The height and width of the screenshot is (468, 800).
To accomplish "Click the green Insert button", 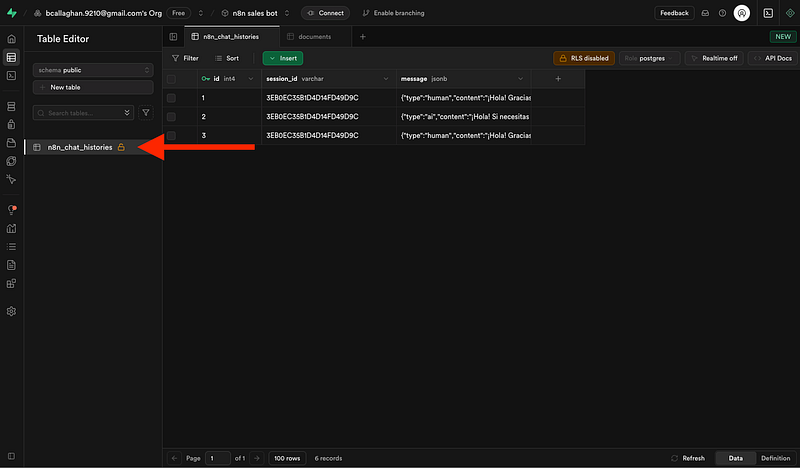I will point(282,58).
